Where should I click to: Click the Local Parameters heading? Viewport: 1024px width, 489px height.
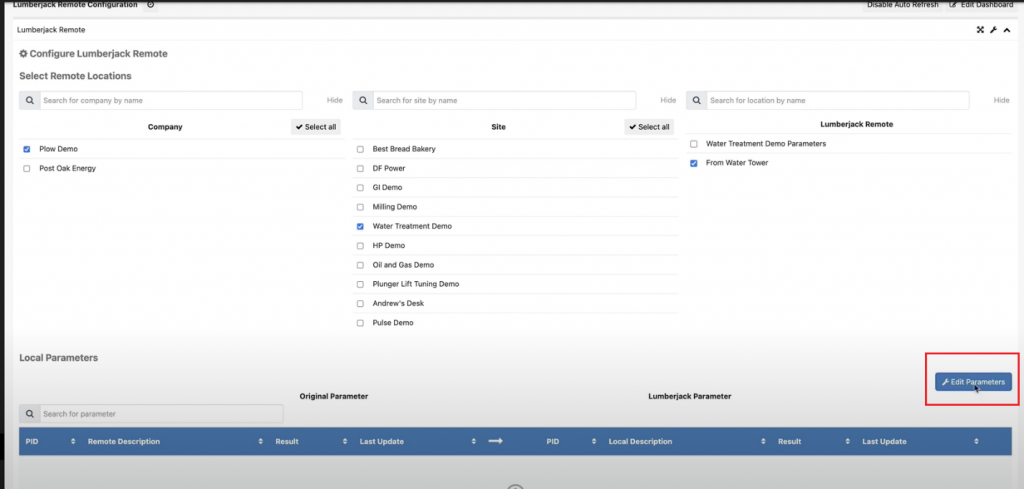(x=59, y=358)
